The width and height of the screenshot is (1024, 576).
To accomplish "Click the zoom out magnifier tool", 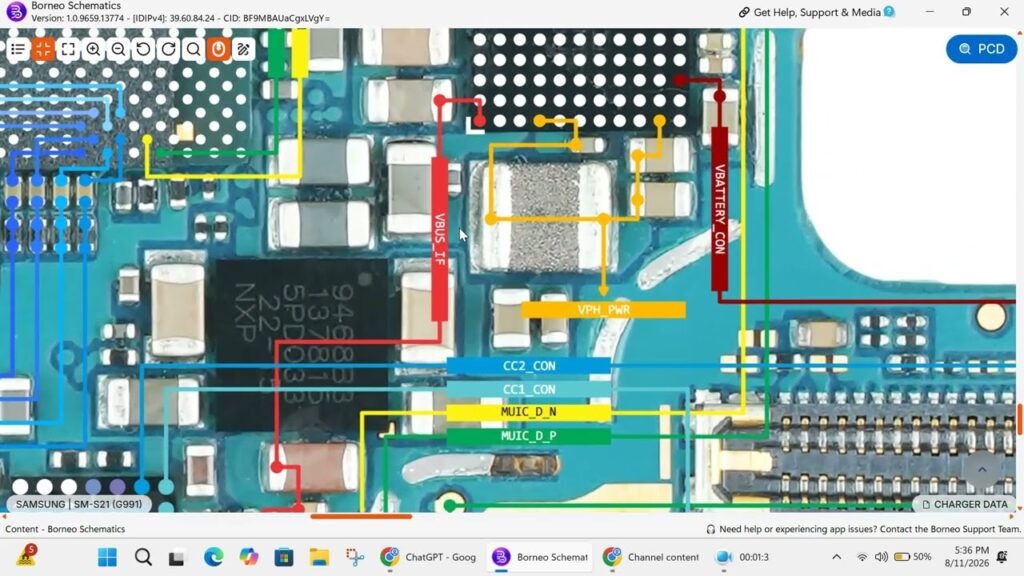I will 118,49.
